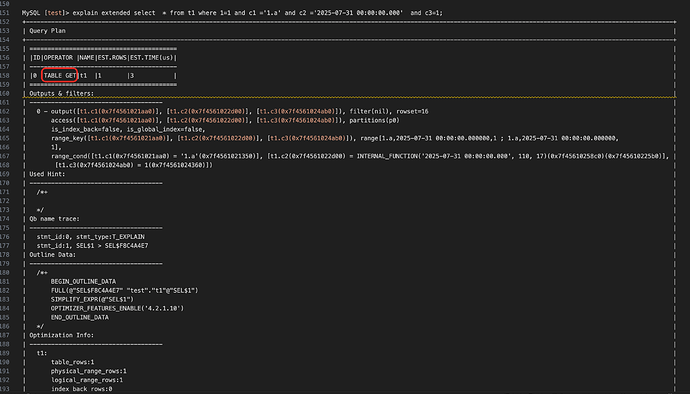This screenshot has width=690, height=394.
Task: Click "is_global_index=false" text
Action: (165, 129)
